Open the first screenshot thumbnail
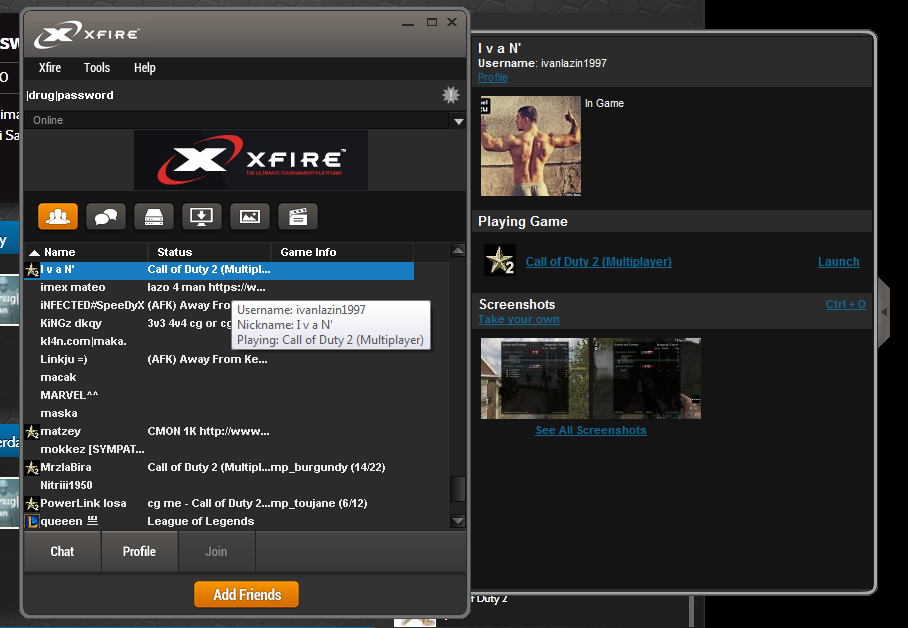 [533, 378]
